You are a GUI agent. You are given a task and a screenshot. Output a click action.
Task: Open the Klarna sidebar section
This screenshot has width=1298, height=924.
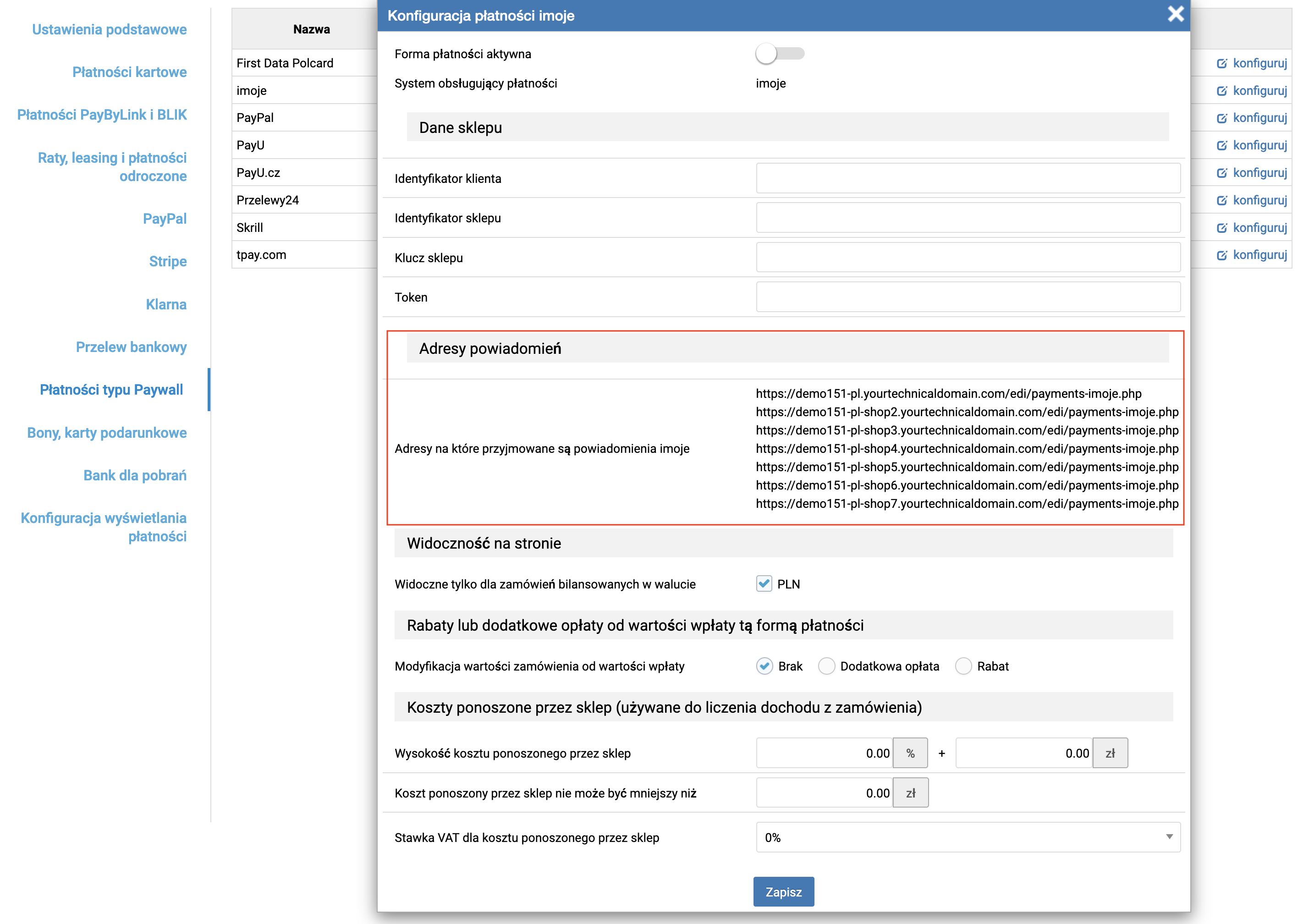click(166, 304)
